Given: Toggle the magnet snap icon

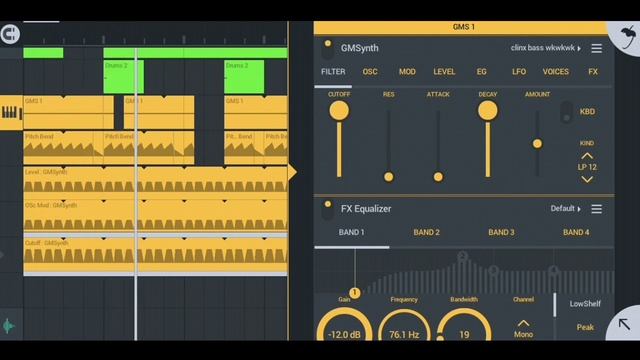Looking at the screenshot, I should (10, 34).
